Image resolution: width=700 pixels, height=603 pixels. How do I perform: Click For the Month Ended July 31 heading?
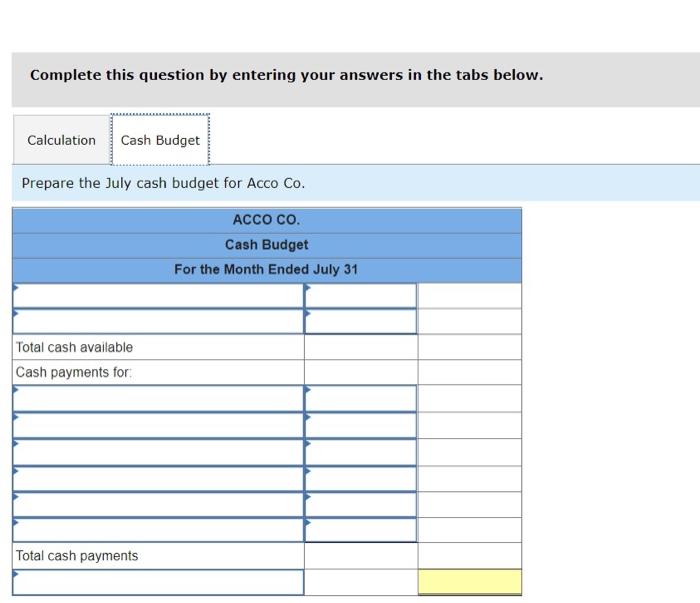coord(267,270)
